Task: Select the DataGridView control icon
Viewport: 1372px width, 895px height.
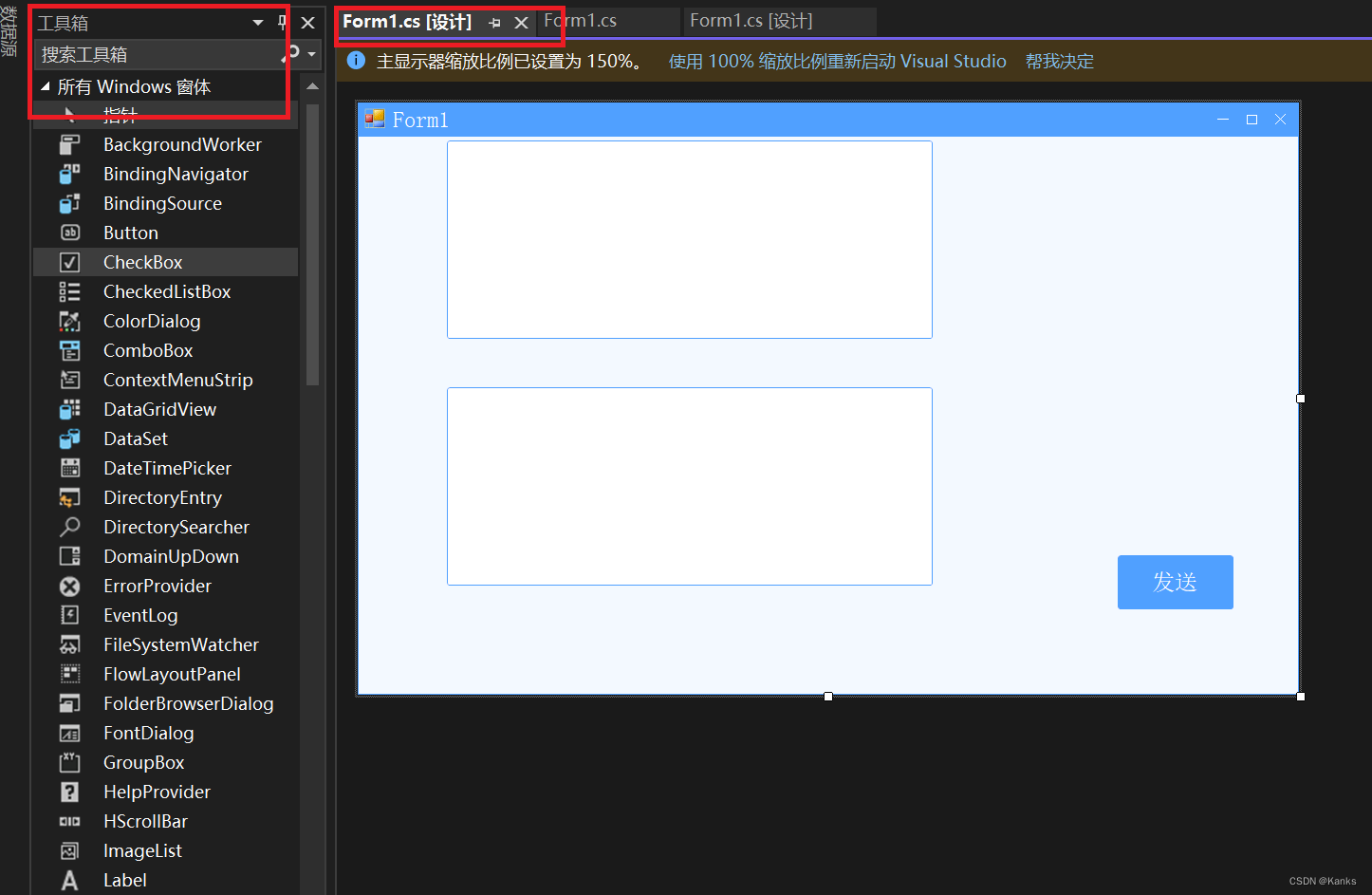Action: 70,409
